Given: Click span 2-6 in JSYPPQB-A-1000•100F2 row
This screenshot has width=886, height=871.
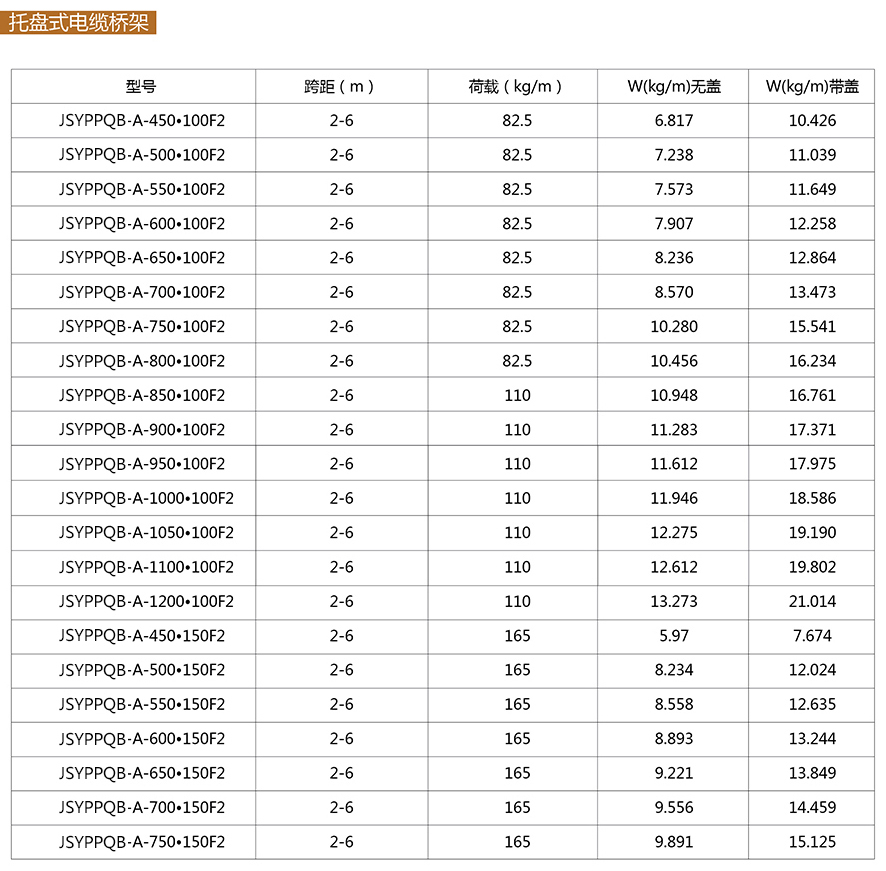Looking at the screenshot, I should tap(341, 498).
